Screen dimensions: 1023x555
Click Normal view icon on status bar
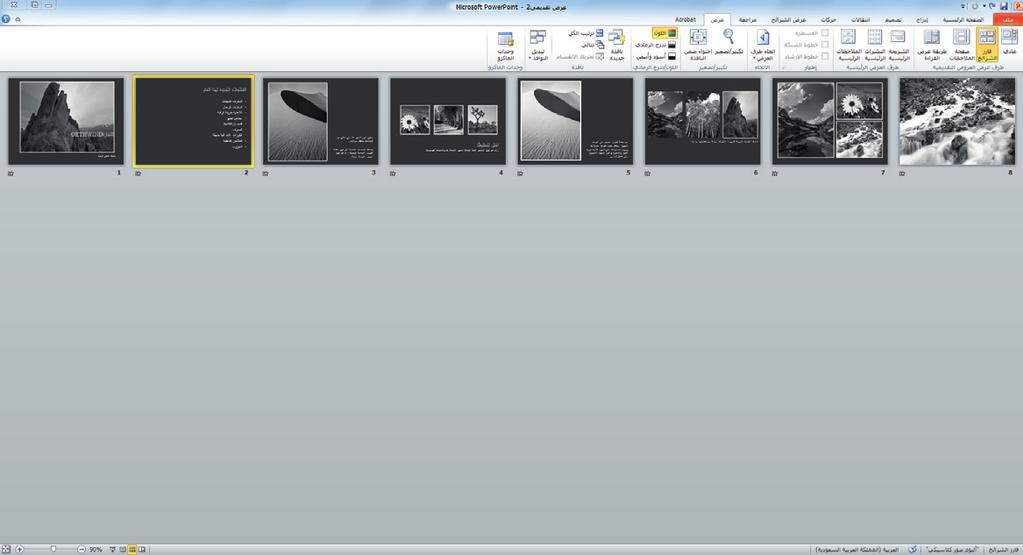[142, 550]
